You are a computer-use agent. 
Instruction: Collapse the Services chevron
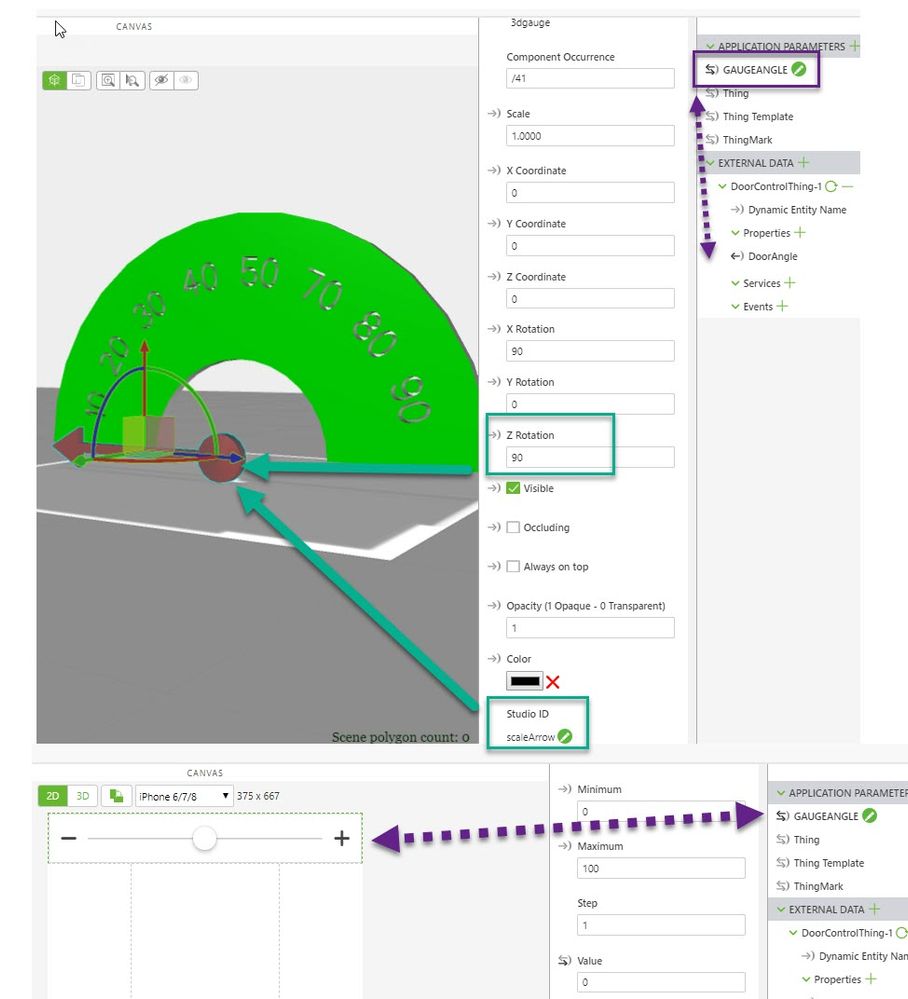coord(735,282)
